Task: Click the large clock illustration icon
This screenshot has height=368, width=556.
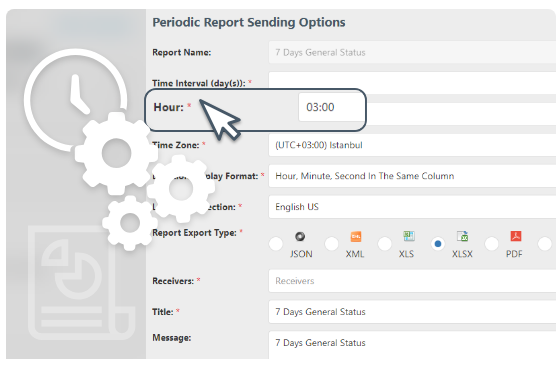Action: click(x=76, y=100)
